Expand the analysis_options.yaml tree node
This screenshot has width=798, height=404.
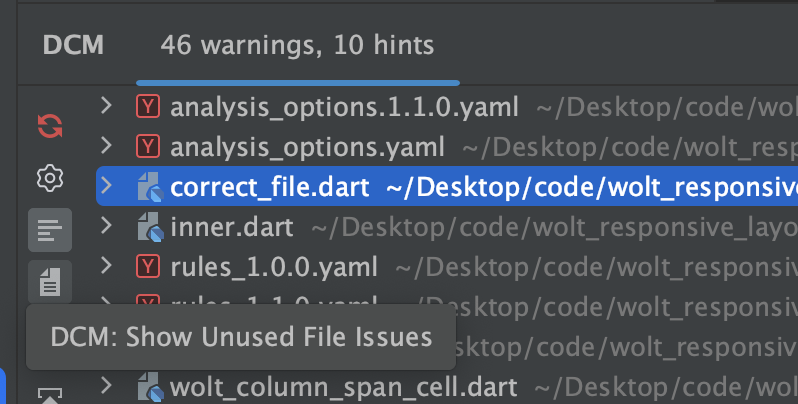coord(106,146)
